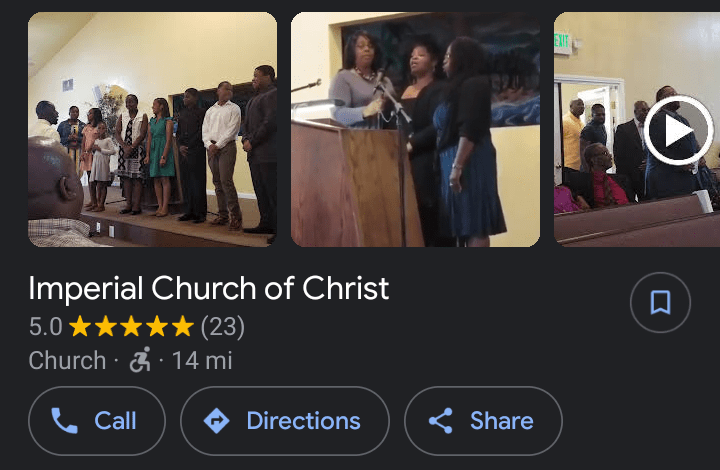Tap the Call button label
Viewport: 720px width, 470px height.
115,421
